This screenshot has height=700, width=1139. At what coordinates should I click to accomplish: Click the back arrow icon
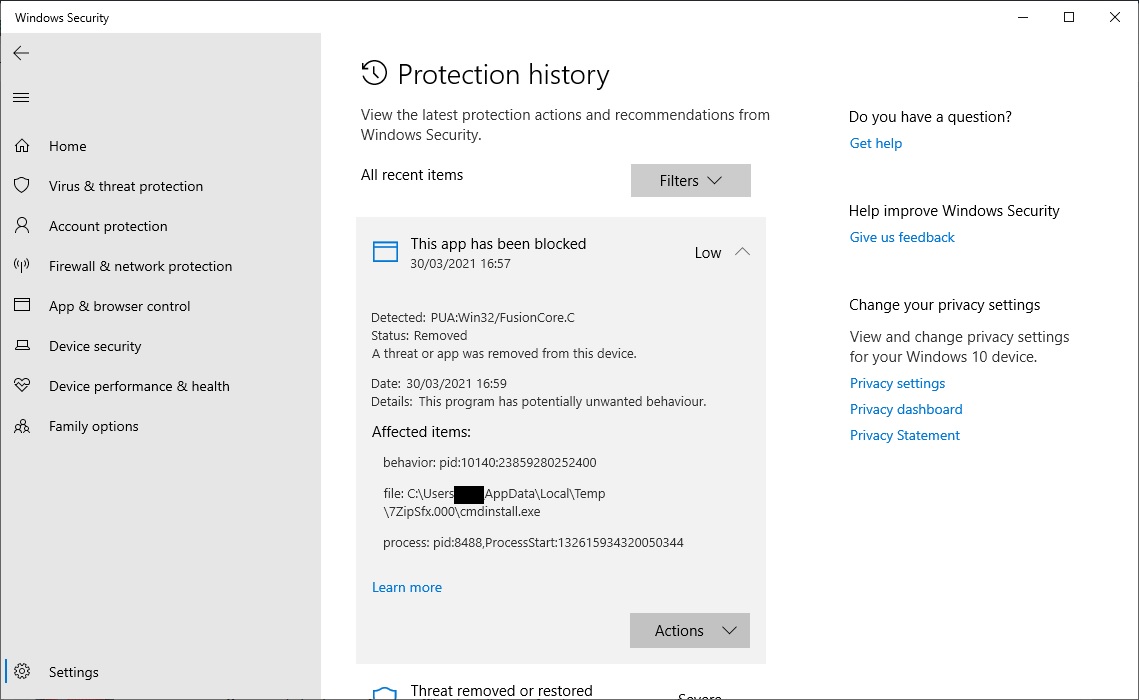click(x=21, y=53)
